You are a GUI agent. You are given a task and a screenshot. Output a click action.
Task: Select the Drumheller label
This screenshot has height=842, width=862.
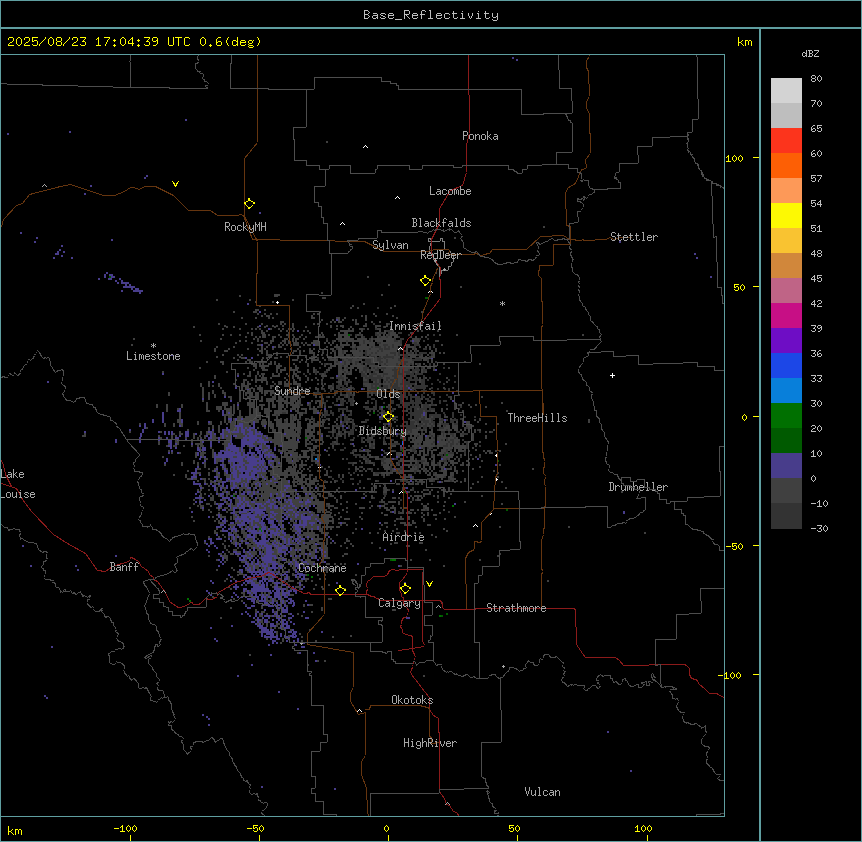click(638, 487)
